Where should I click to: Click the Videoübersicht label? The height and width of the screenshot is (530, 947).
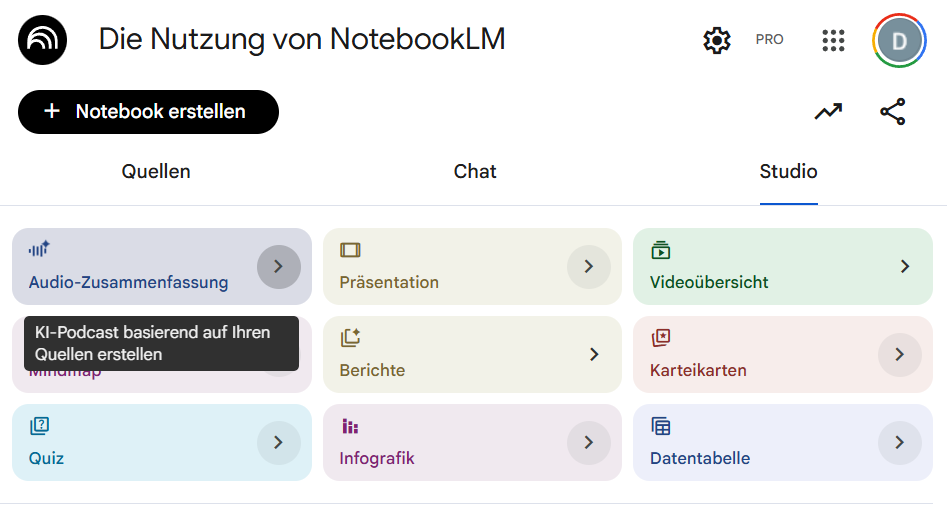click(709, 283)
